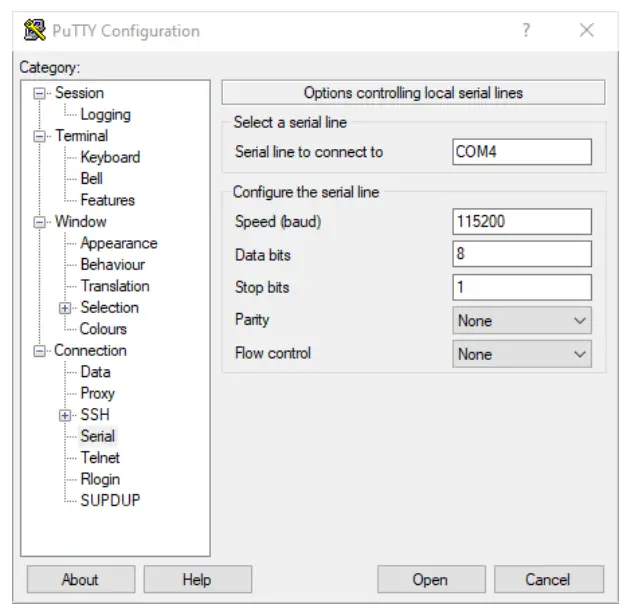Select Proxy under Connection
The height and width of the screenshot is (615, 632).
pyautogui.click(x=98, y=394)
